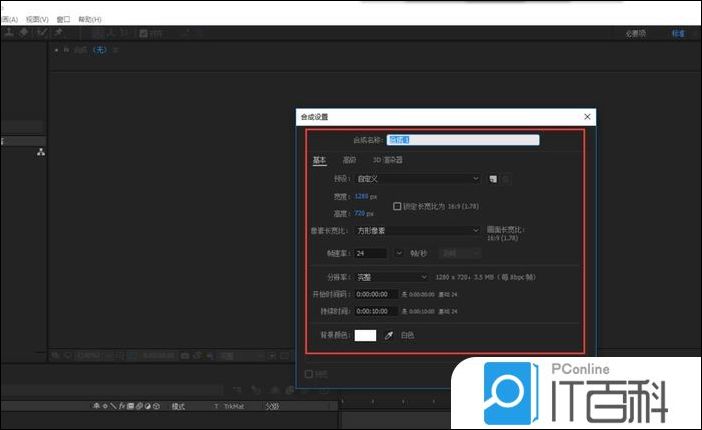
Task: Click the flowchart icon in project panel
Action: (41, 152)
